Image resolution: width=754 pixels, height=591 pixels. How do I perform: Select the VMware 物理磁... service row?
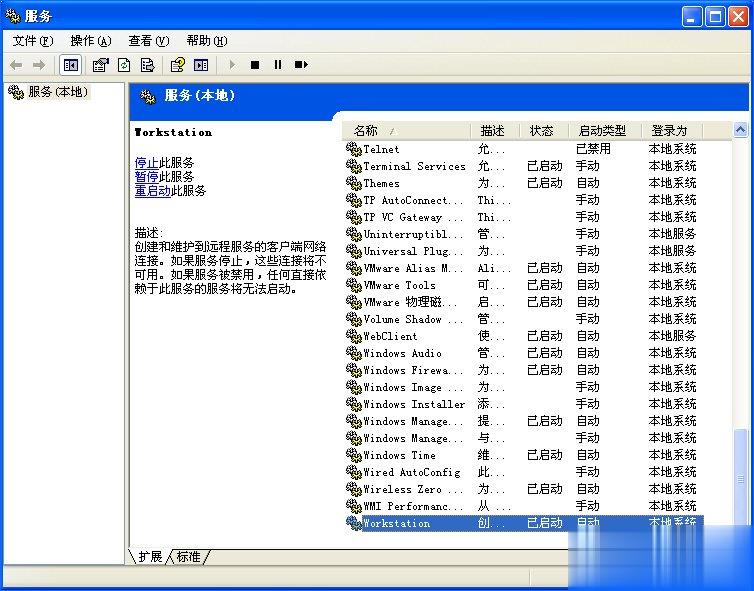coord(524,302)
